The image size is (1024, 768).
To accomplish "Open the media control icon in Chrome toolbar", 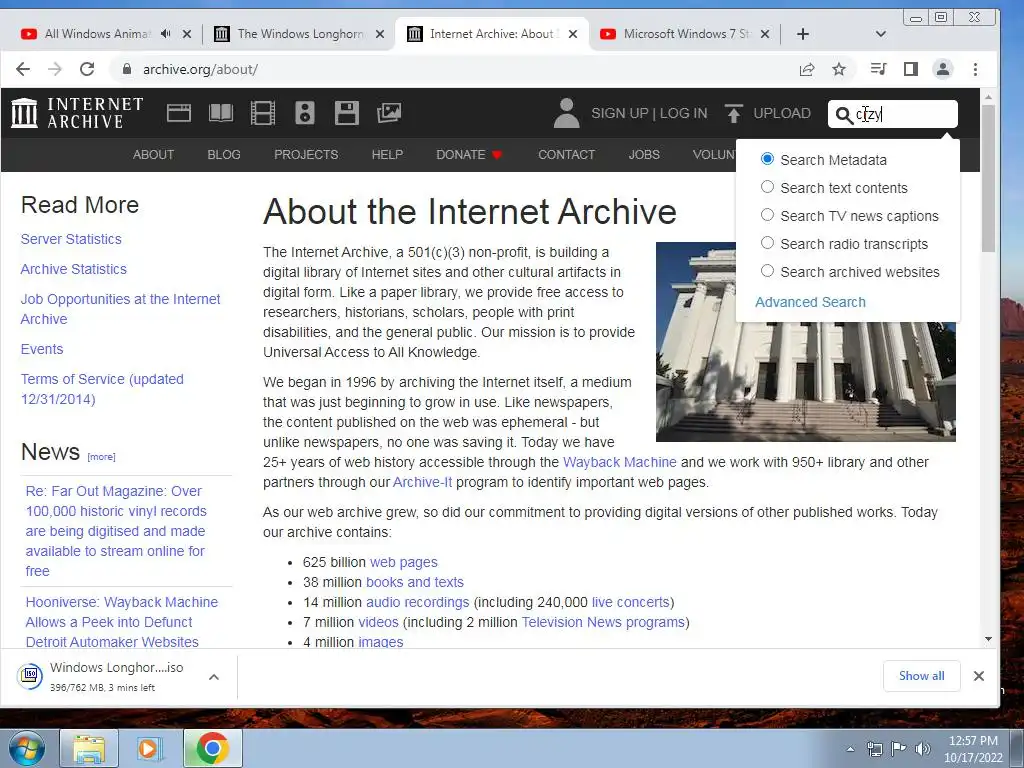I will coord(878,69).
